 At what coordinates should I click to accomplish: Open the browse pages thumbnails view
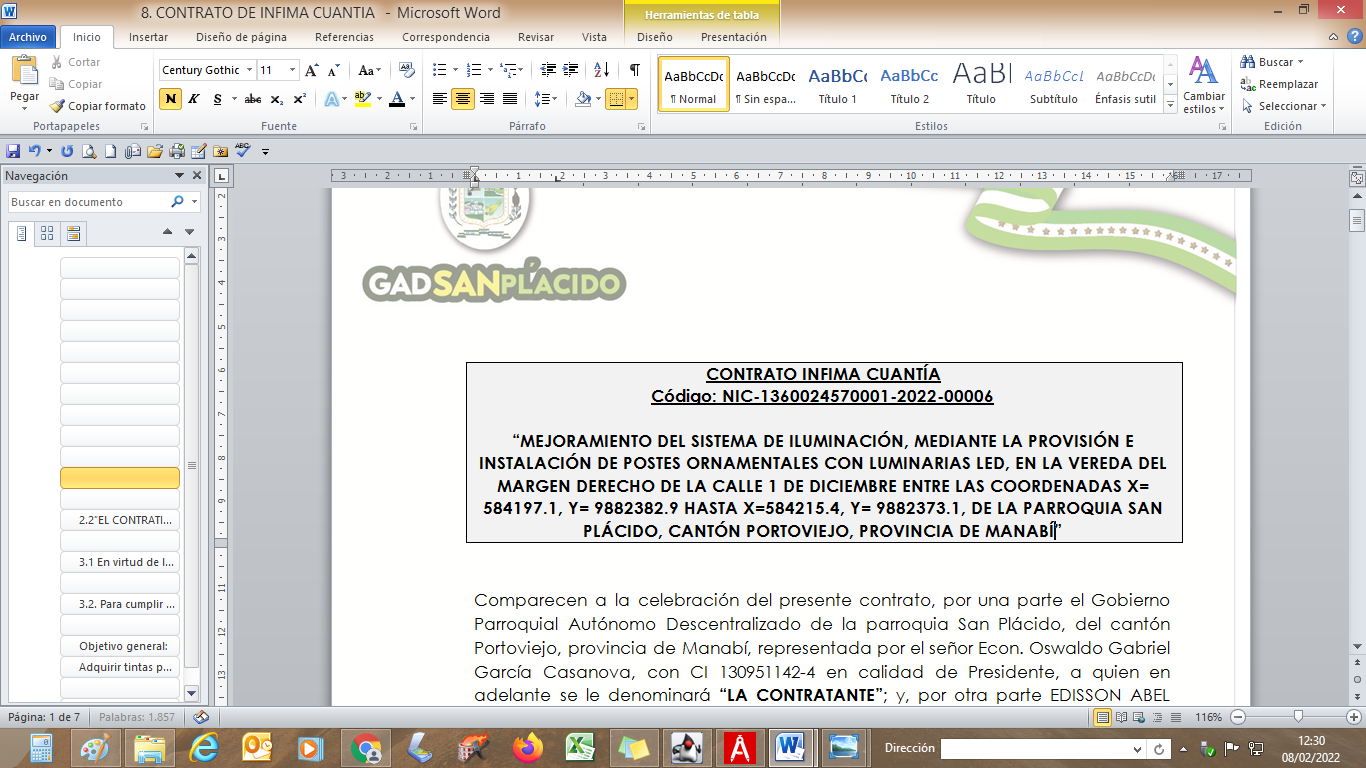pos(47,233)
